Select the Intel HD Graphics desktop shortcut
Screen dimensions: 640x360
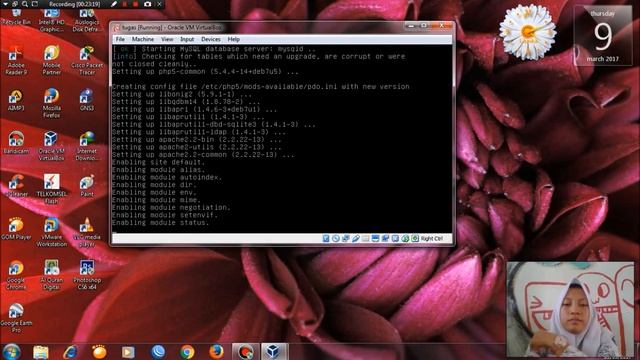coord(51,20)
